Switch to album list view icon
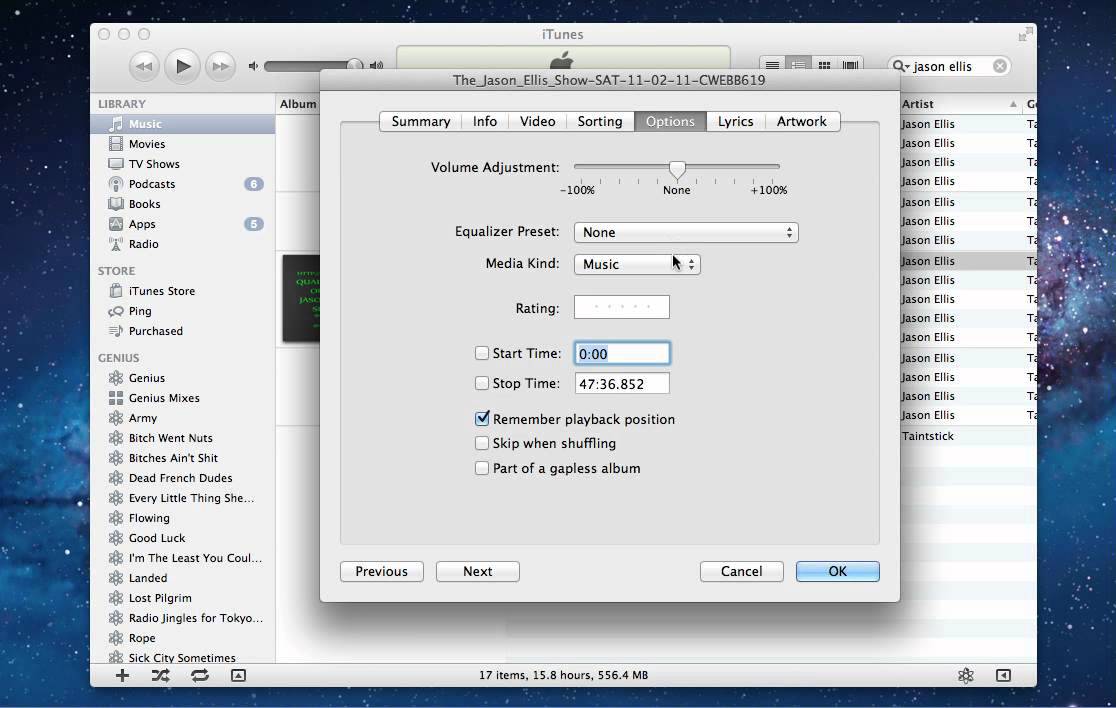Viewport: 1116px width, 708px height. [x=799, y=65]
